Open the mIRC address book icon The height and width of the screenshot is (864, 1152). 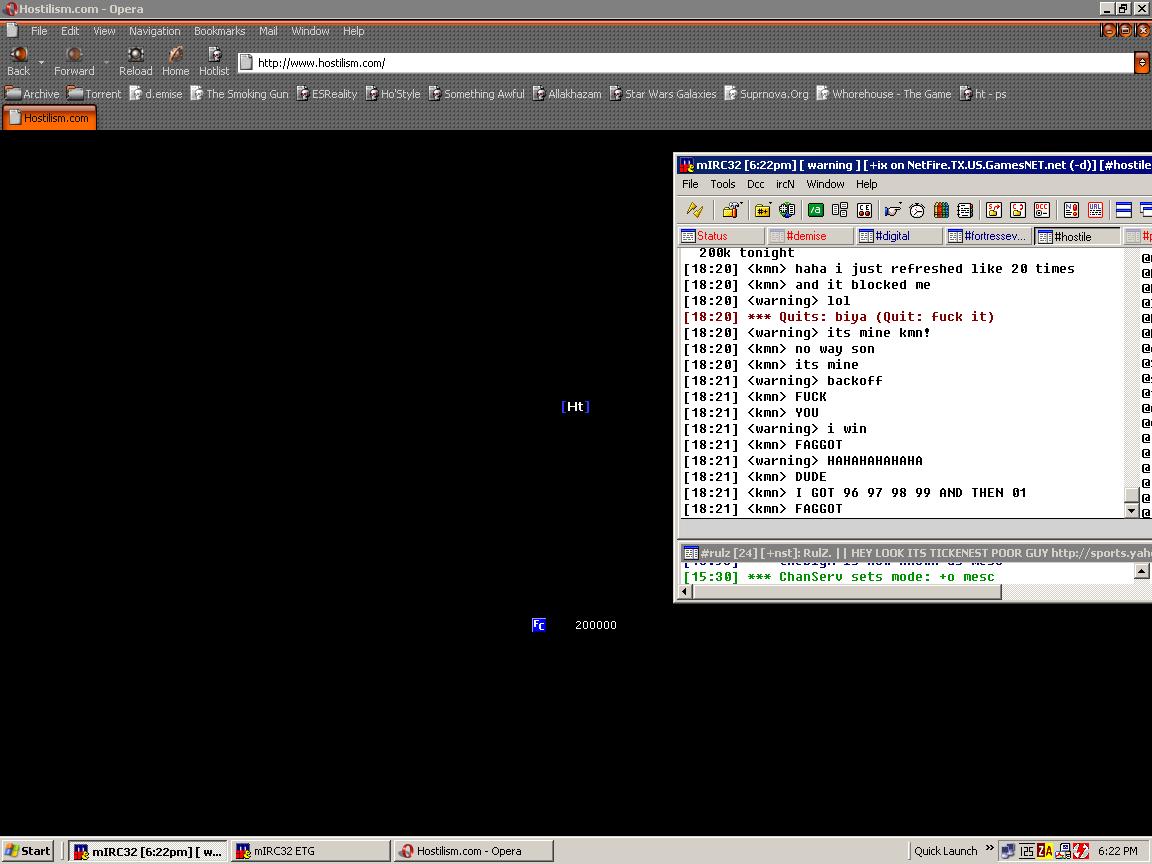(965, 210)
